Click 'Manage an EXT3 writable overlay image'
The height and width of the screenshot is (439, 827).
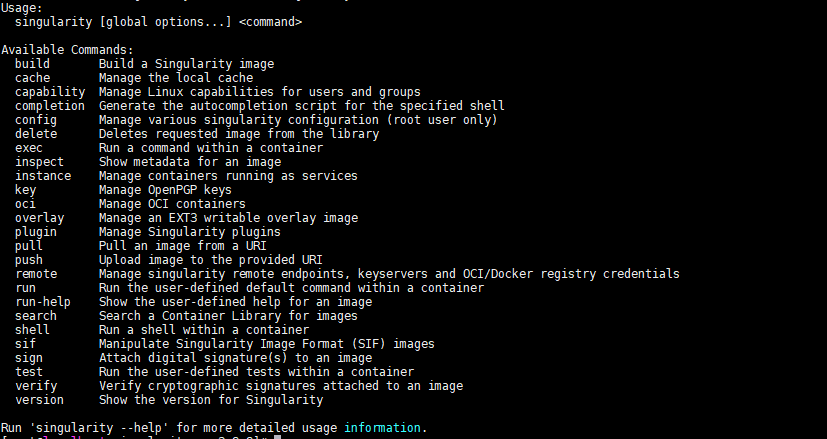point(228,218)
